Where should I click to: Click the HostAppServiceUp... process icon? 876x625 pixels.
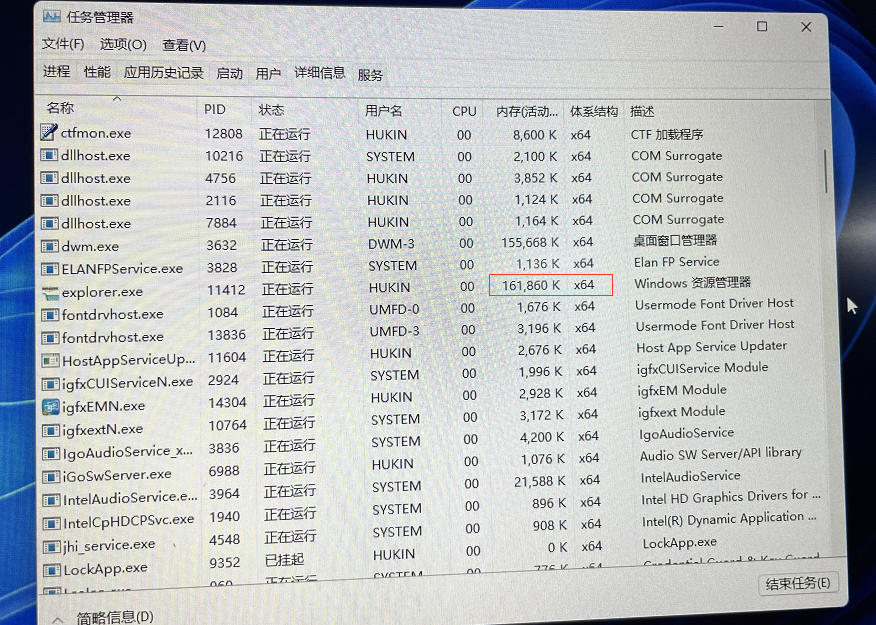point(50,360)
